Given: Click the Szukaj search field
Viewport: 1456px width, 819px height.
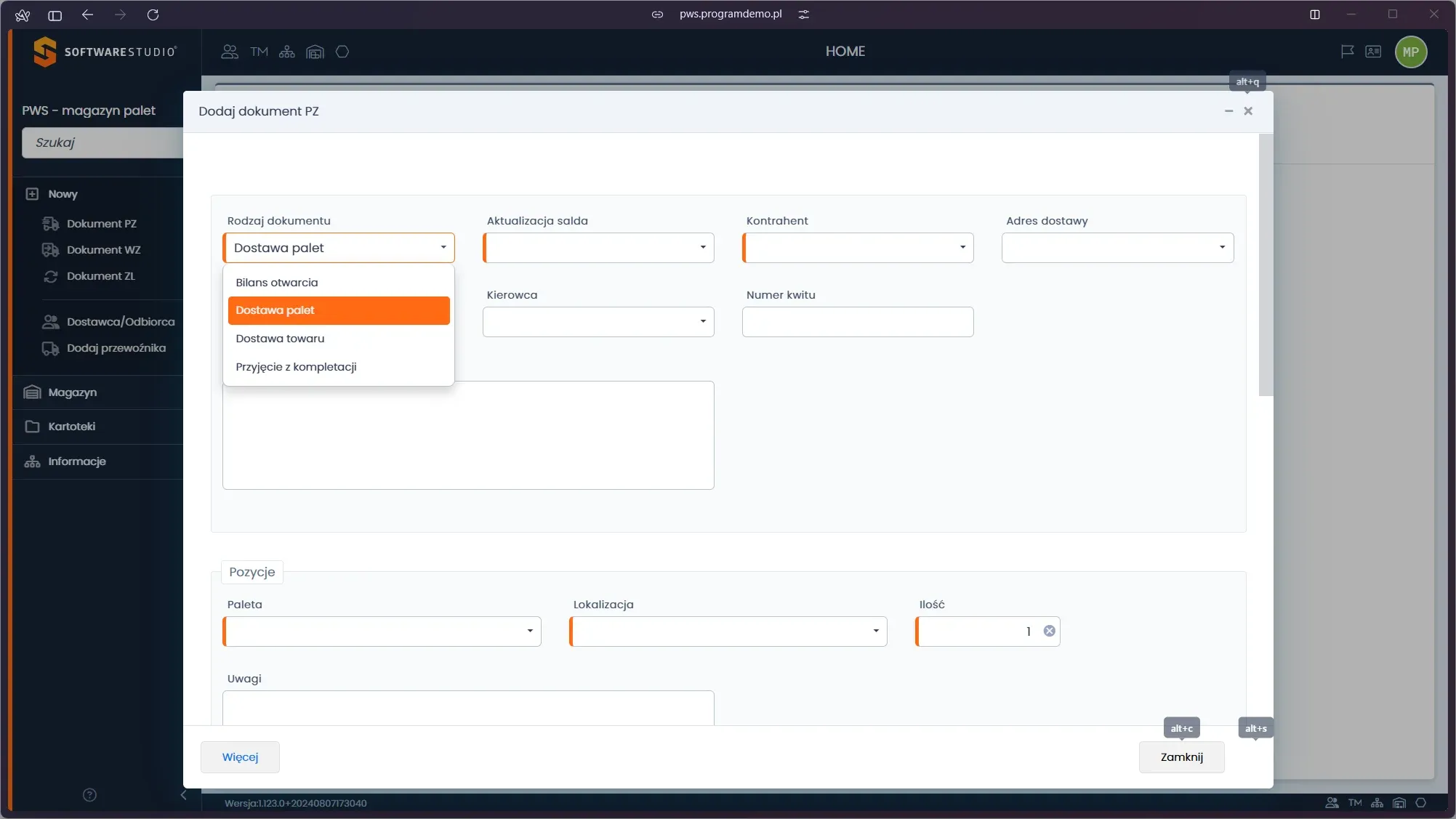Looking at the screenshot, I should pyautogui.click(x=102, y=142).
